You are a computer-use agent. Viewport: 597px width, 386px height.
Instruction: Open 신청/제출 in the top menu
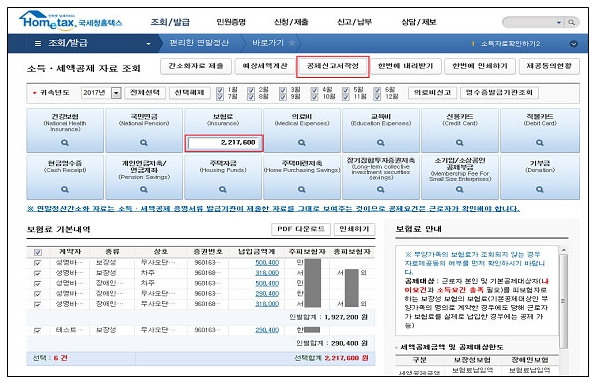(x=291, y=22)
